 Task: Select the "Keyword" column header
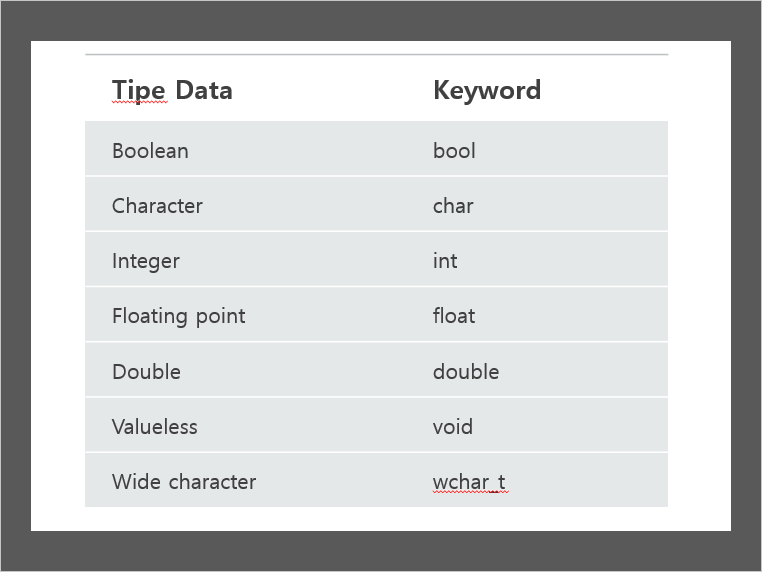click(x=487, y=90)
